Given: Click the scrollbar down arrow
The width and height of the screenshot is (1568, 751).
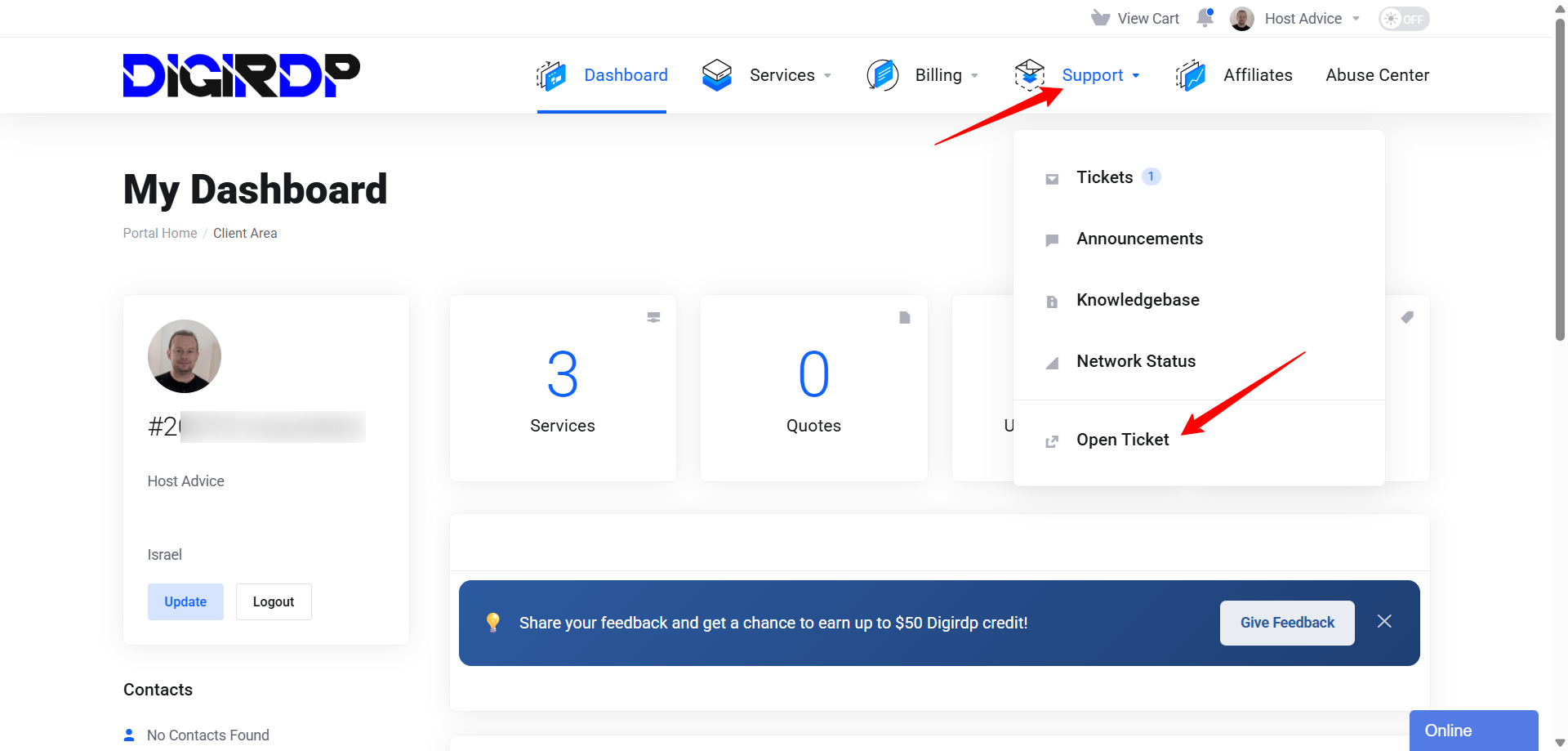Looking at the screenshot, I should [1560, 743].
